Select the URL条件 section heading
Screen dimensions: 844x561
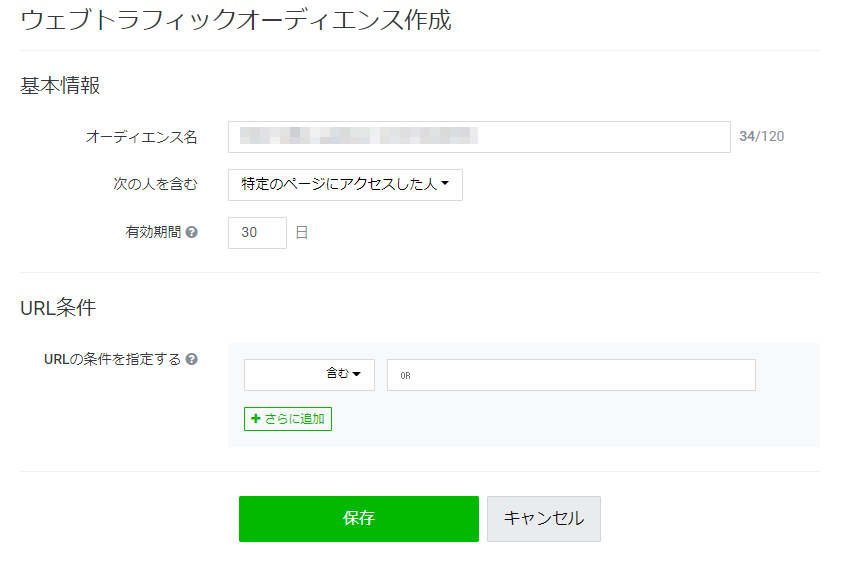[x=58, y=308]
